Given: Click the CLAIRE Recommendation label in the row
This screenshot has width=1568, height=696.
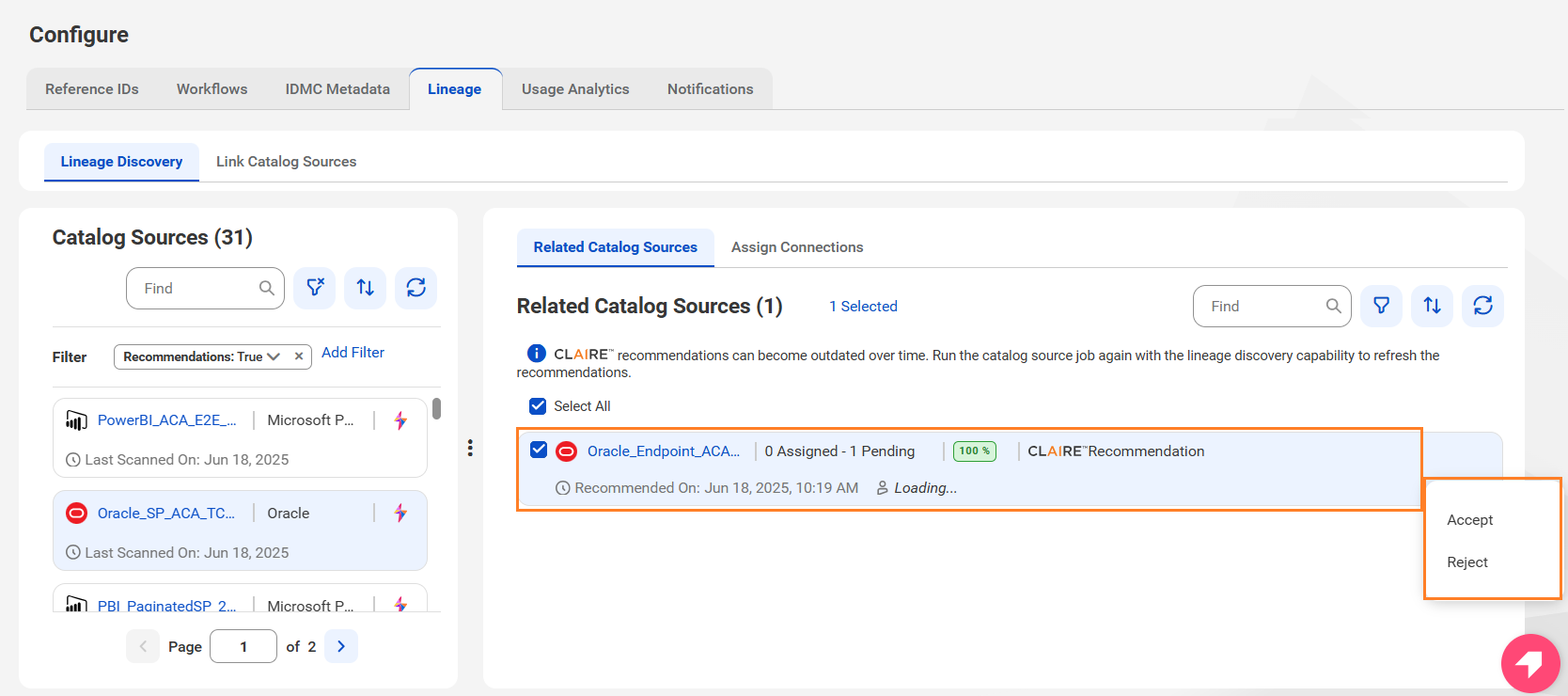Looking at the screenshot, I should (x=1116, y=451).
